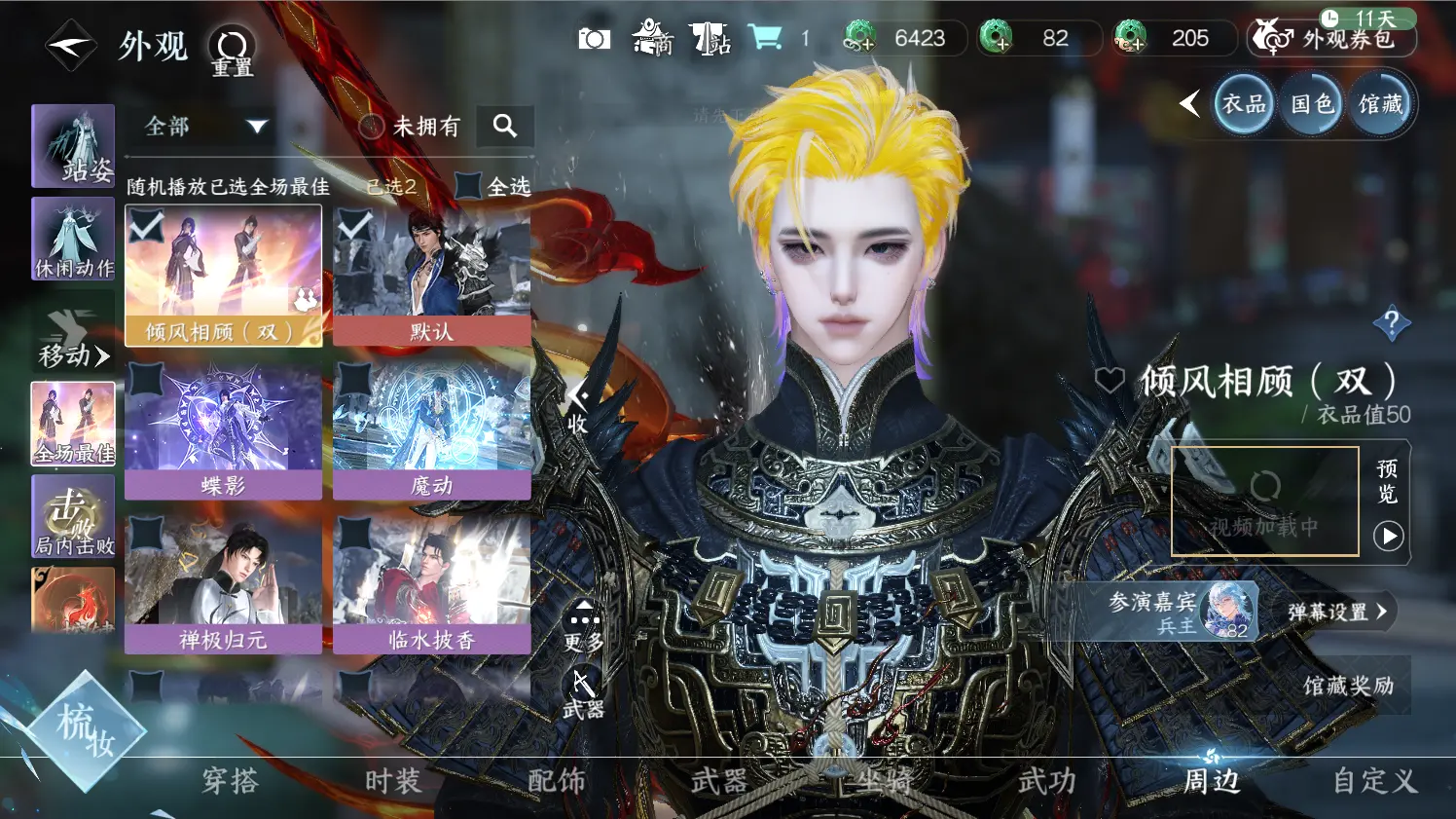Open the 梳妆 makeup diamond button
Viewport: 1456px width, 819px height.
pyautogui.click(x=87, y=732)
